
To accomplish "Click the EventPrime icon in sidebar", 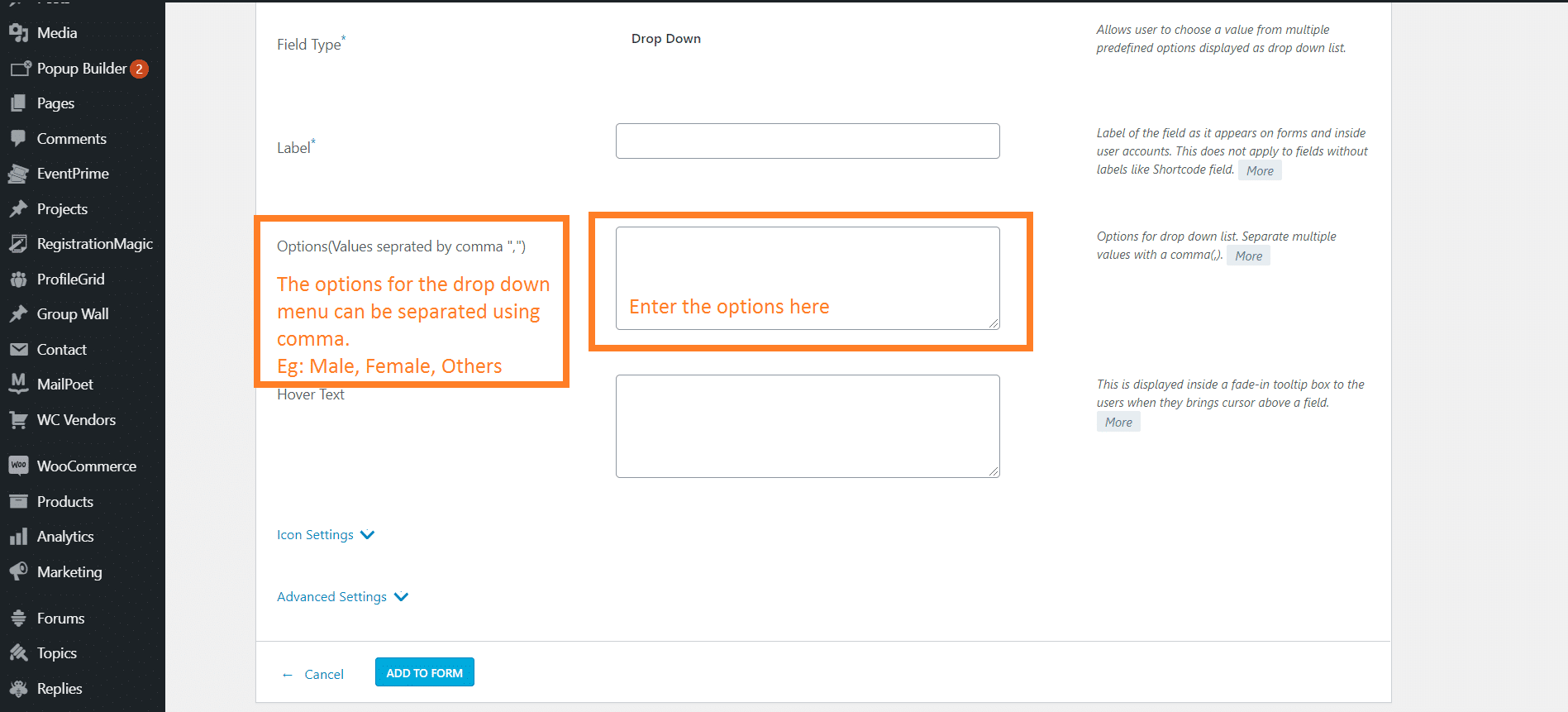I will (18, 174).
